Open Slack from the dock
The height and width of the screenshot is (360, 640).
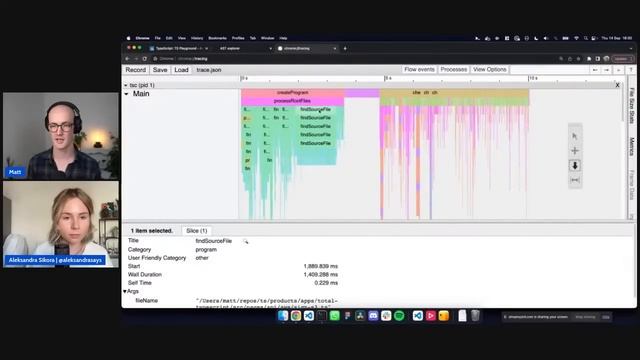coord(386,316)
